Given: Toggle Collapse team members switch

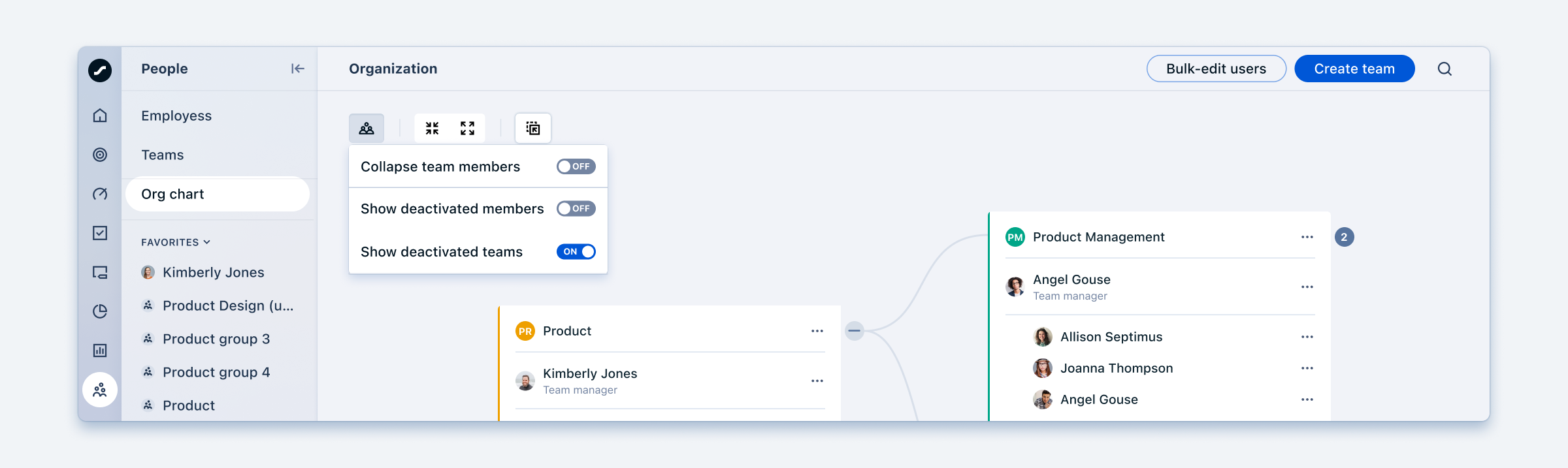Looking at the screenshot, I should coord(576,166).
